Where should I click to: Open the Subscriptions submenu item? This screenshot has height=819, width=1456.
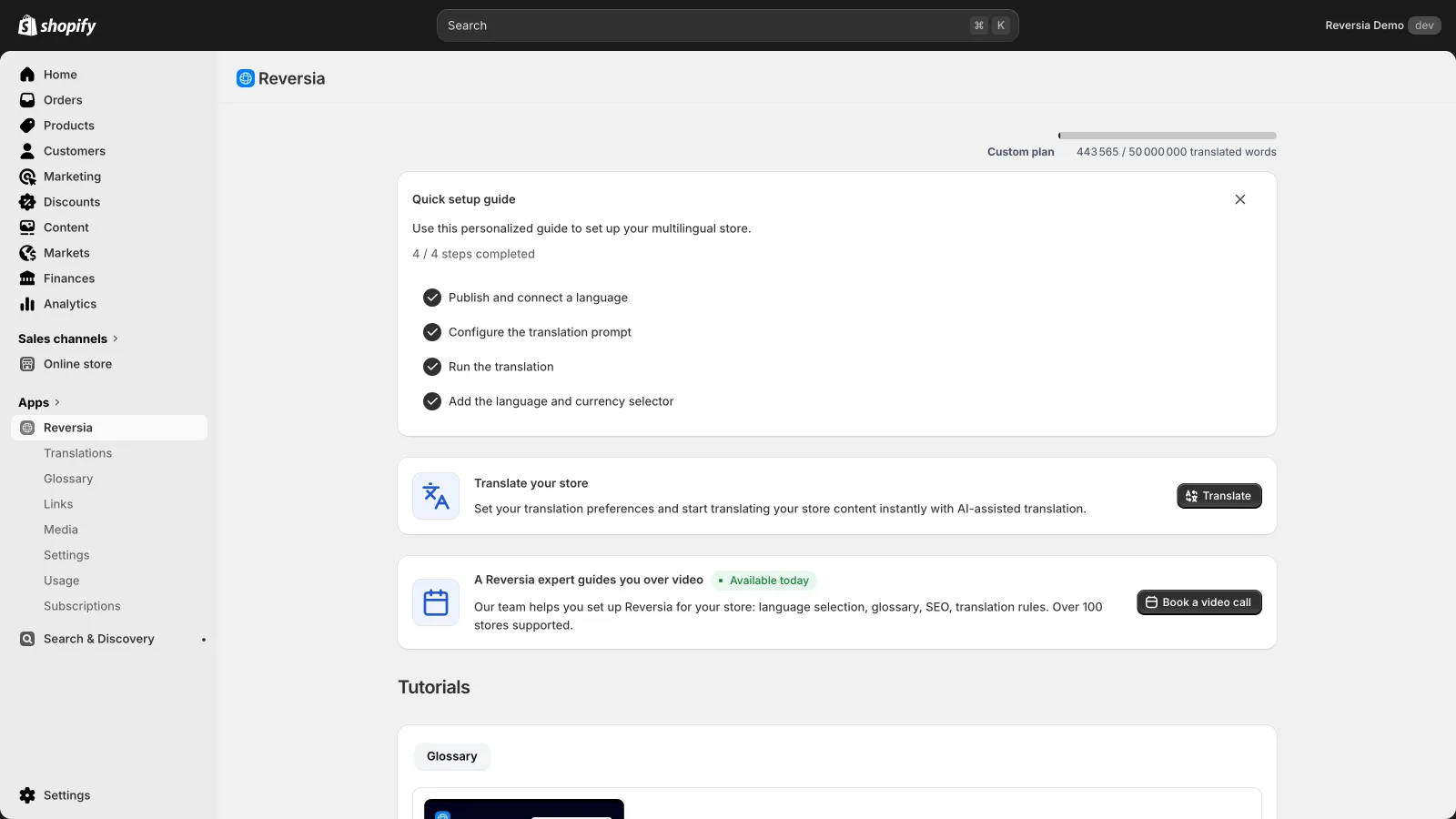coord(82,606)
